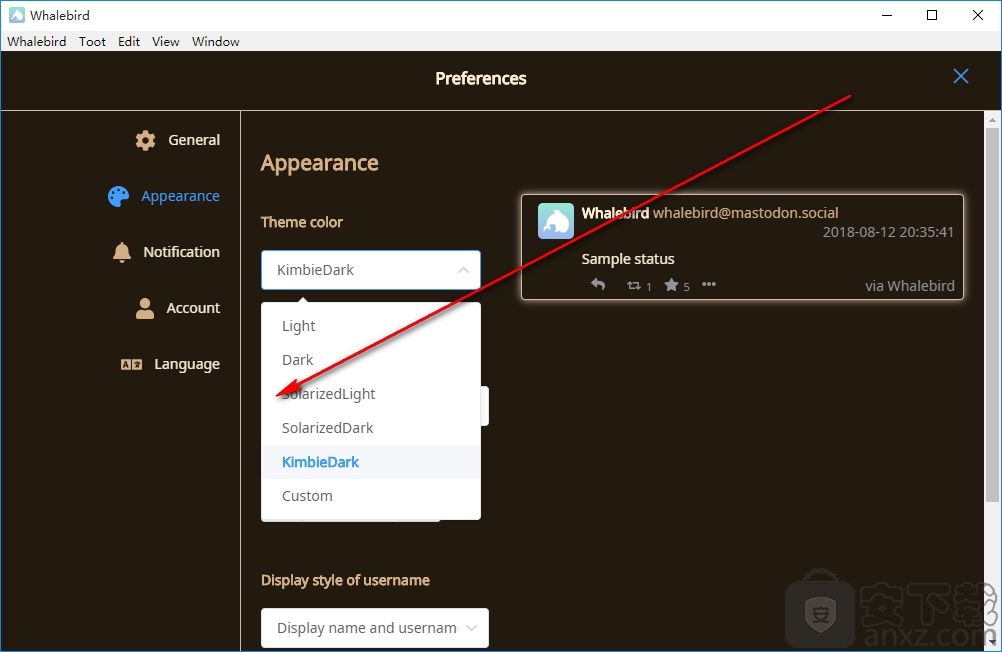Switch to Language preferences
This screenshot has width=1002, height=652.
coord(171,364)
